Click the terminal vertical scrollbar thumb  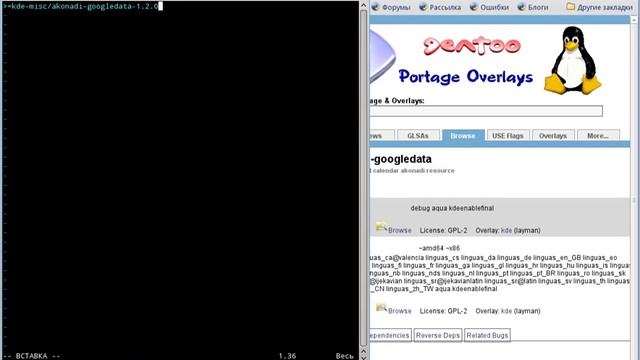click(x=363, y=178)
